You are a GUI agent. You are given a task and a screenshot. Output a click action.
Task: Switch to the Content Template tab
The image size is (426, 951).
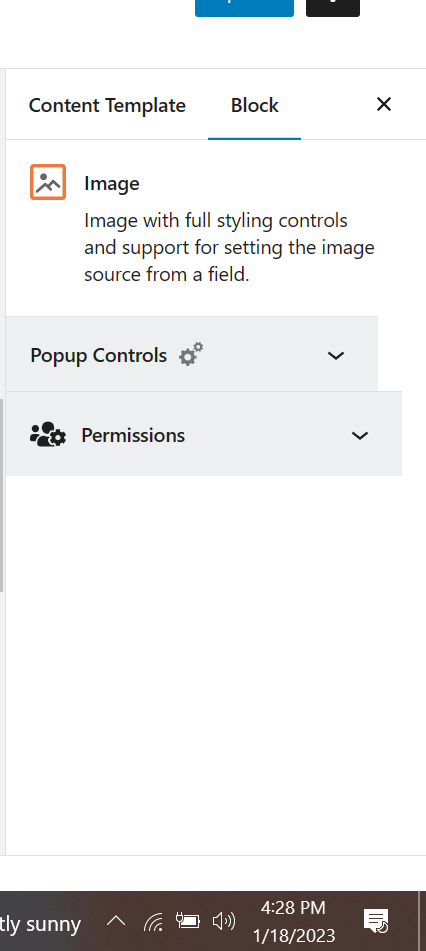[107, 105]
